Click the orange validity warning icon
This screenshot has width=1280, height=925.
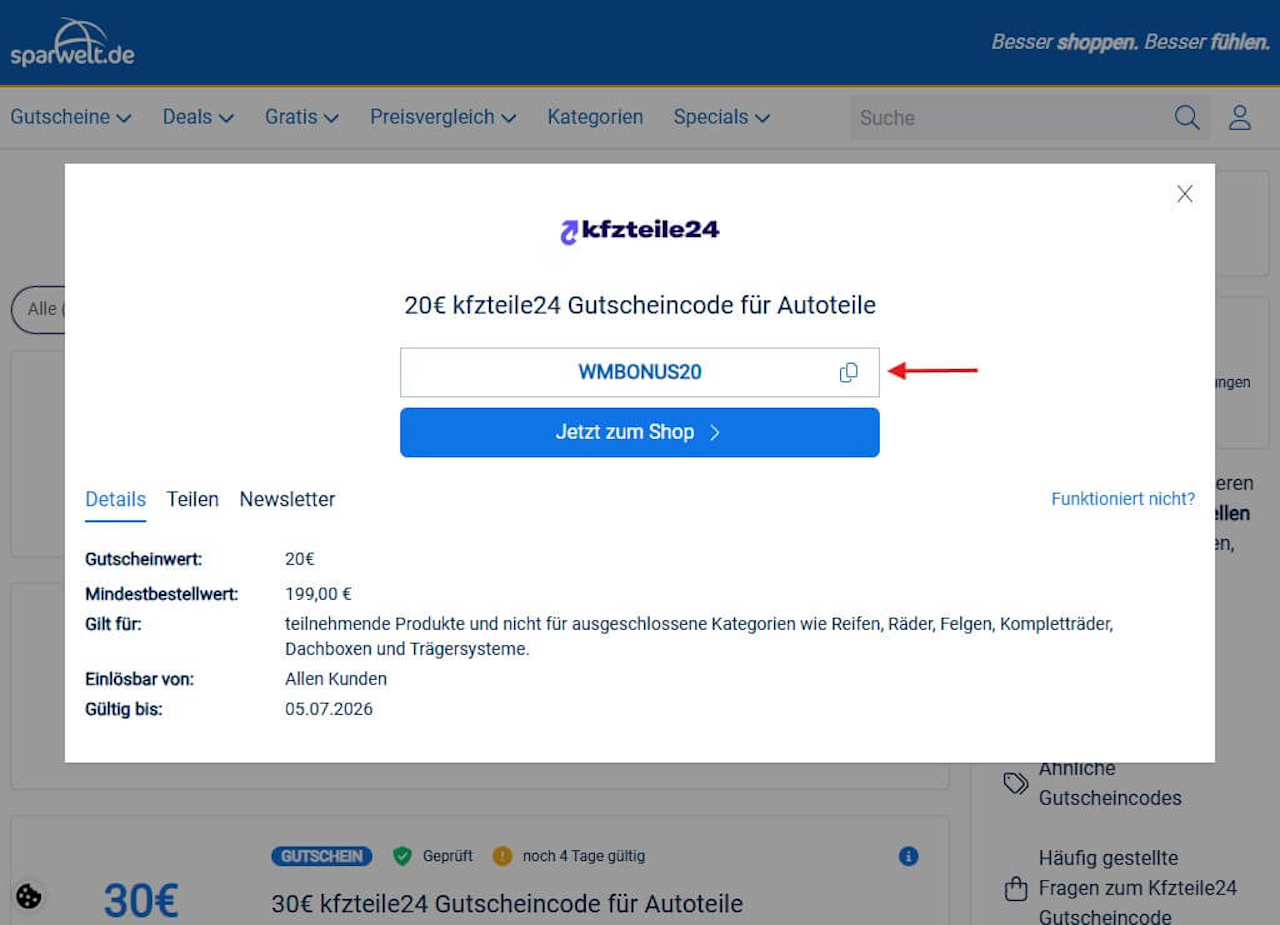pos(502,856)
